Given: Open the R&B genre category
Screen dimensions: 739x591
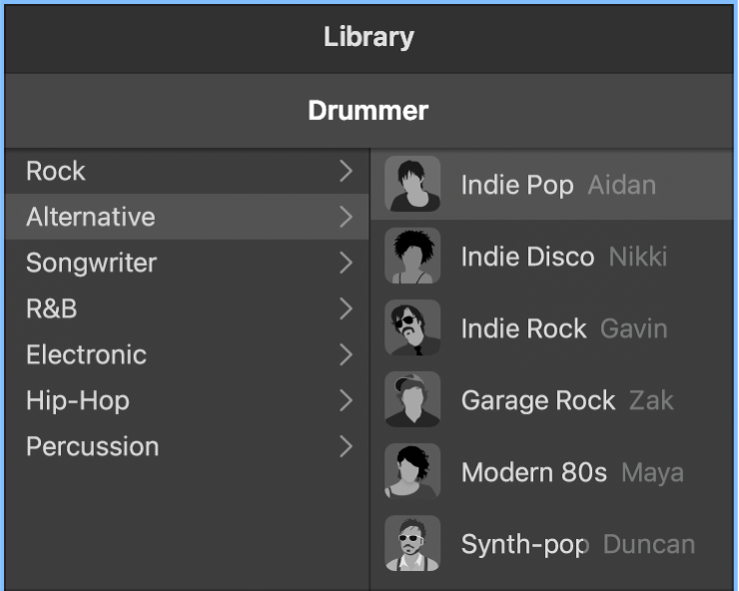Looking at the screenshot, I should tap(187, 309).
